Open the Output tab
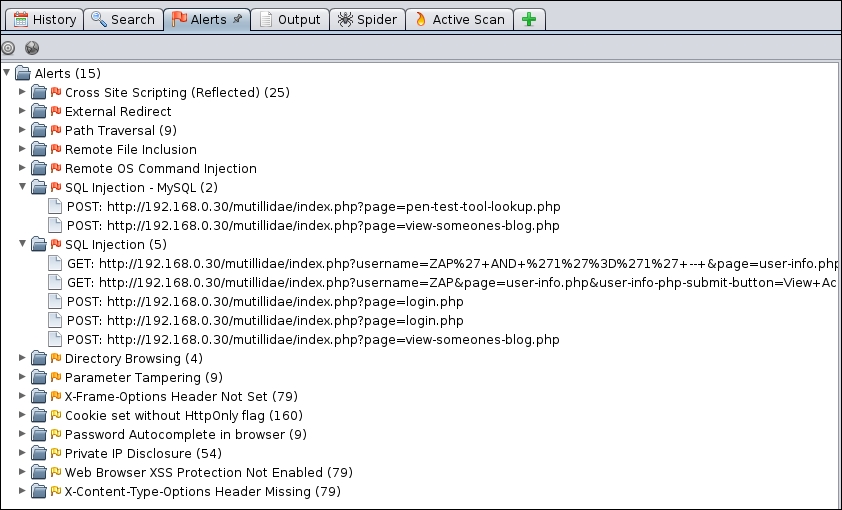 click(x=290, y=20)
